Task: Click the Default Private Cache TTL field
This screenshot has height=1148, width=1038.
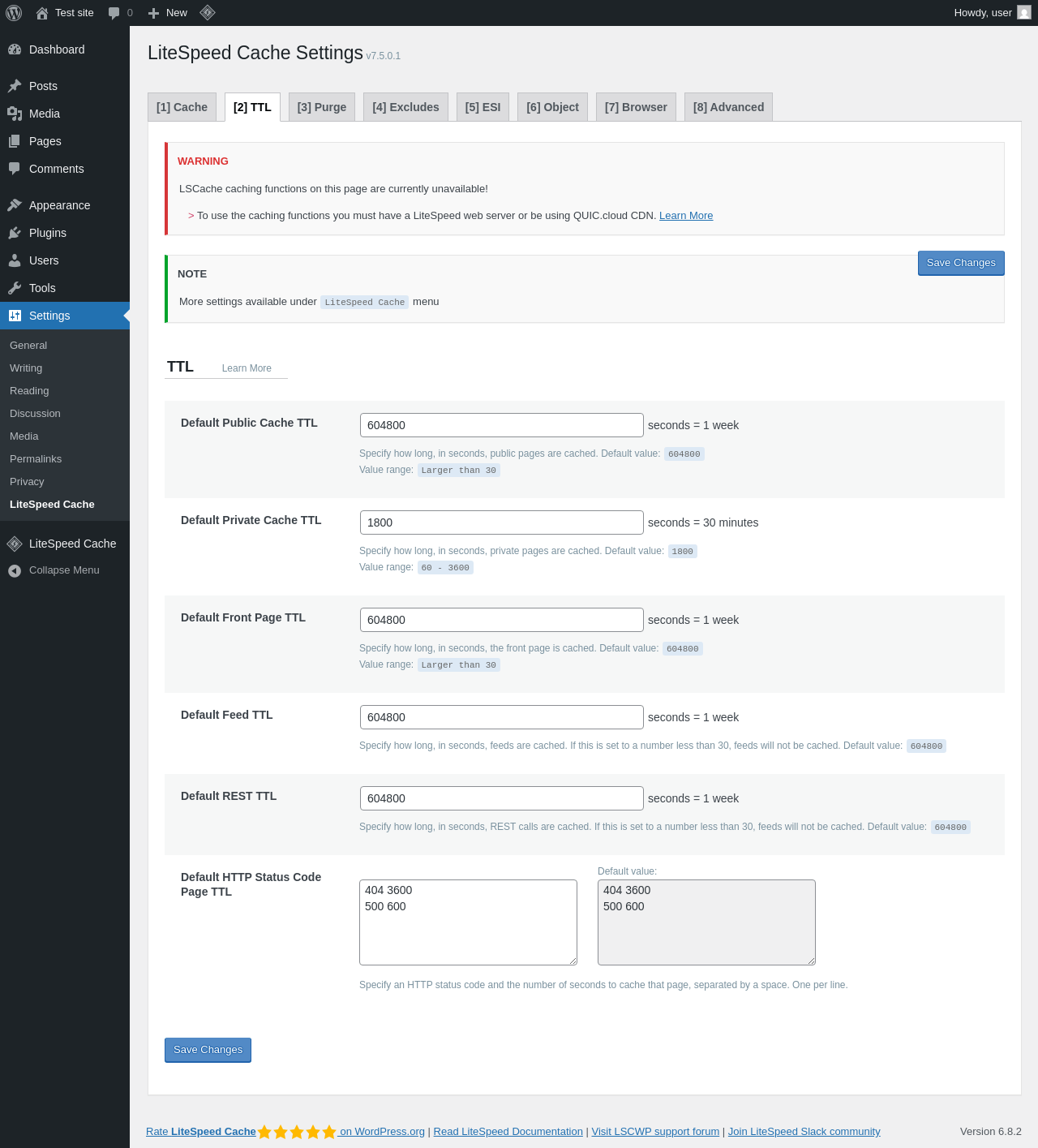Action: (502, 522)
